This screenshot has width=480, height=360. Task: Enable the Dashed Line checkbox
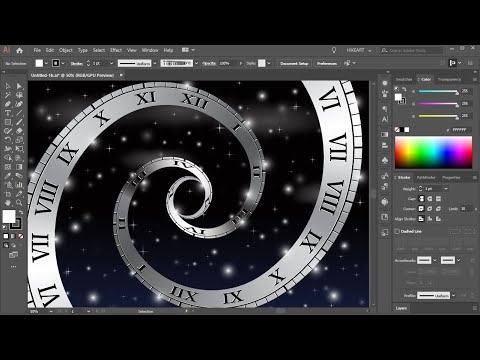(397, 231)
